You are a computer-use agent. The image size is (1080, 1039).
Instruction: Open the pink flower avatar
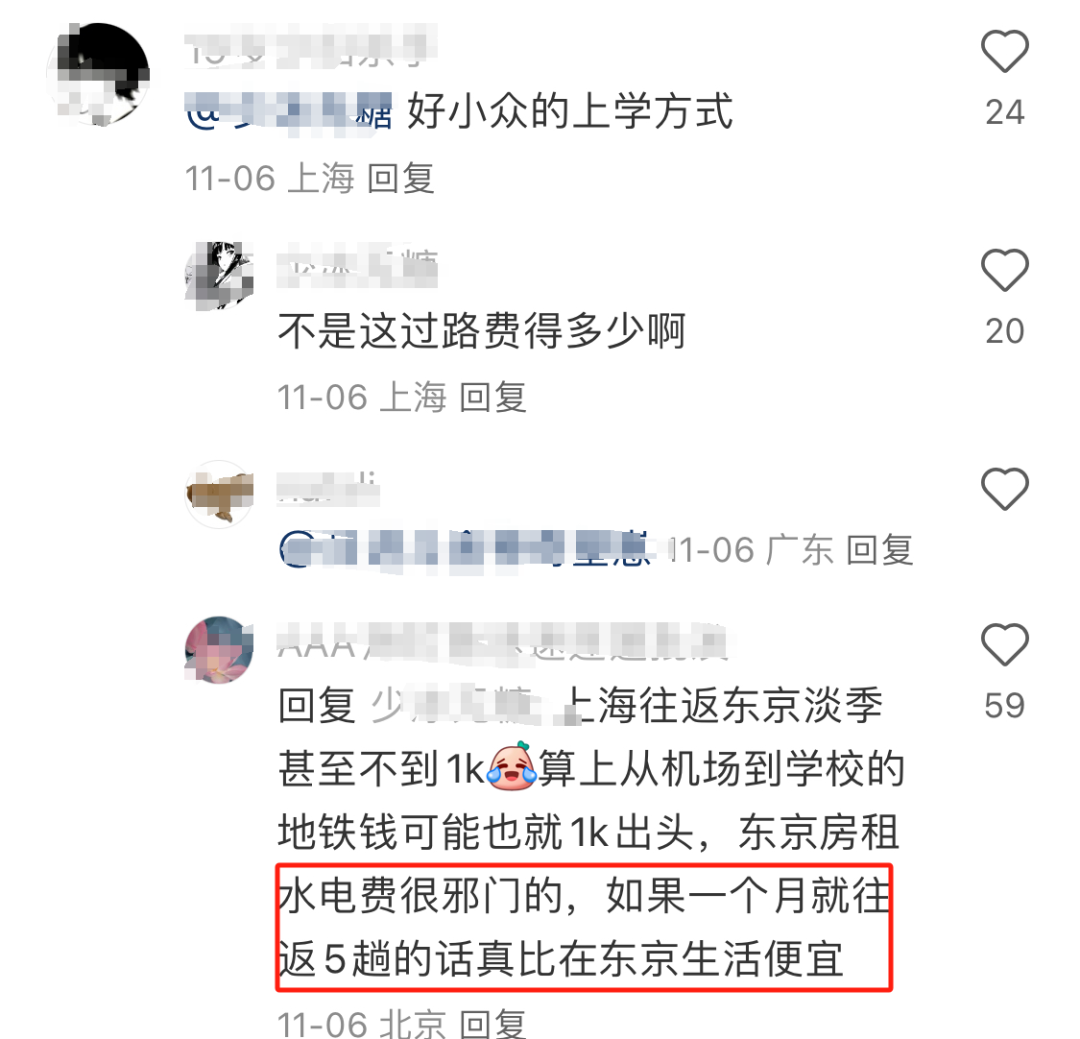[220, 649]
